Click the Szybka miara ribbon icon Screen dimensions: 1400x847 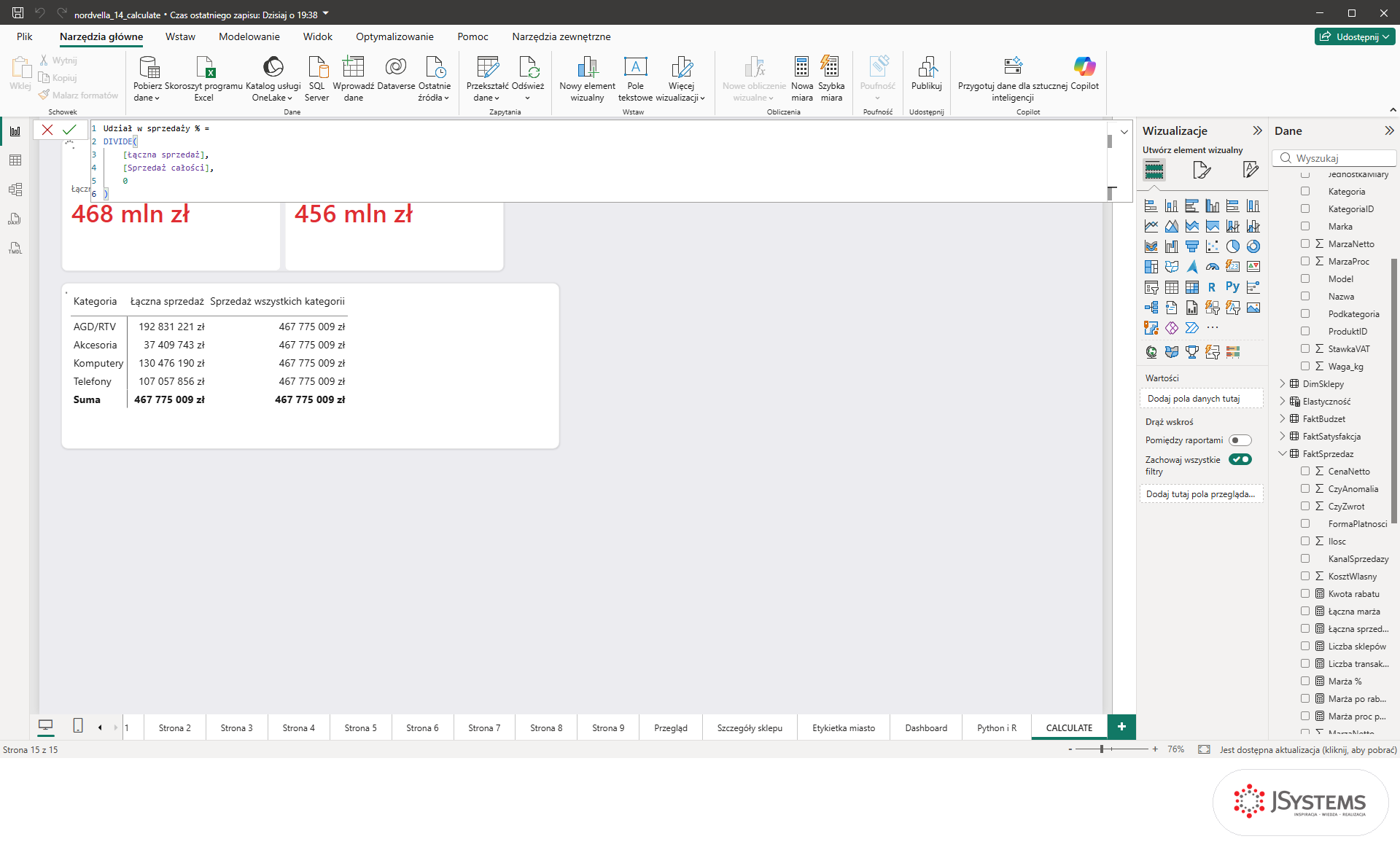[x=831, y=79]
